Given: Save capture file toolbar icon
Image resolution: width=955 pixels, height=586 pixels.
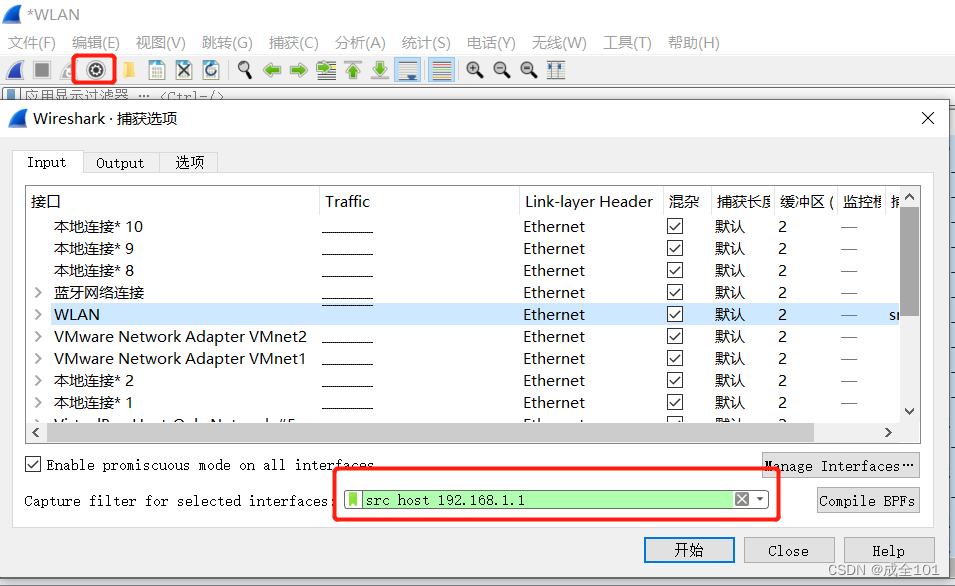Looking at the screenshot, I should (x=157, y=70).
